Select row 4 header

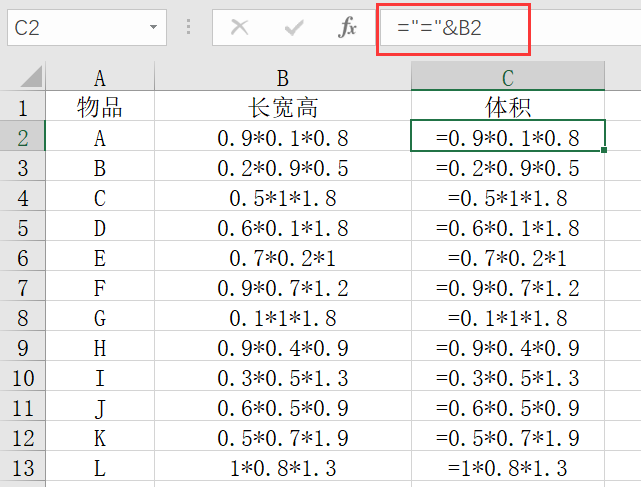(x=22, y=196)
